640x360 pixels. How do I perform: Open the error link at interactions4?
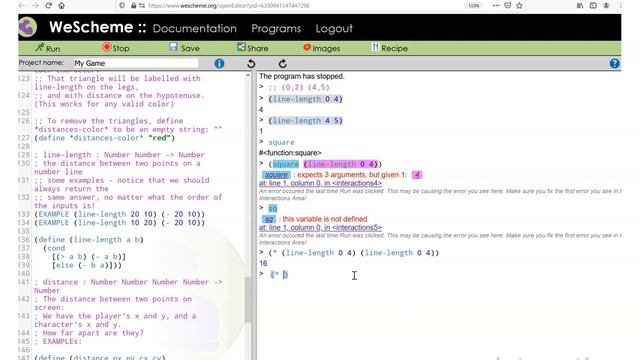[x=320, y=183]
